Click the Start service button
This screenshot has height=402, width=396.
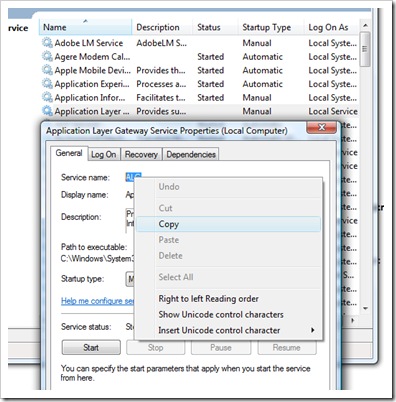(91, 348)
